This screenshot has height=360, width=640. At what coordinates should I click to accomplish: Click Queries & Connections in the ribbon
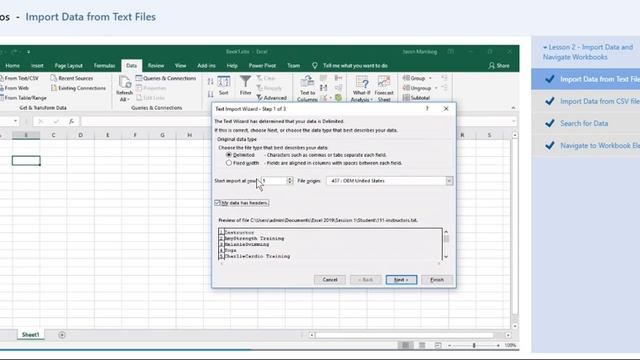coord(166,78)
